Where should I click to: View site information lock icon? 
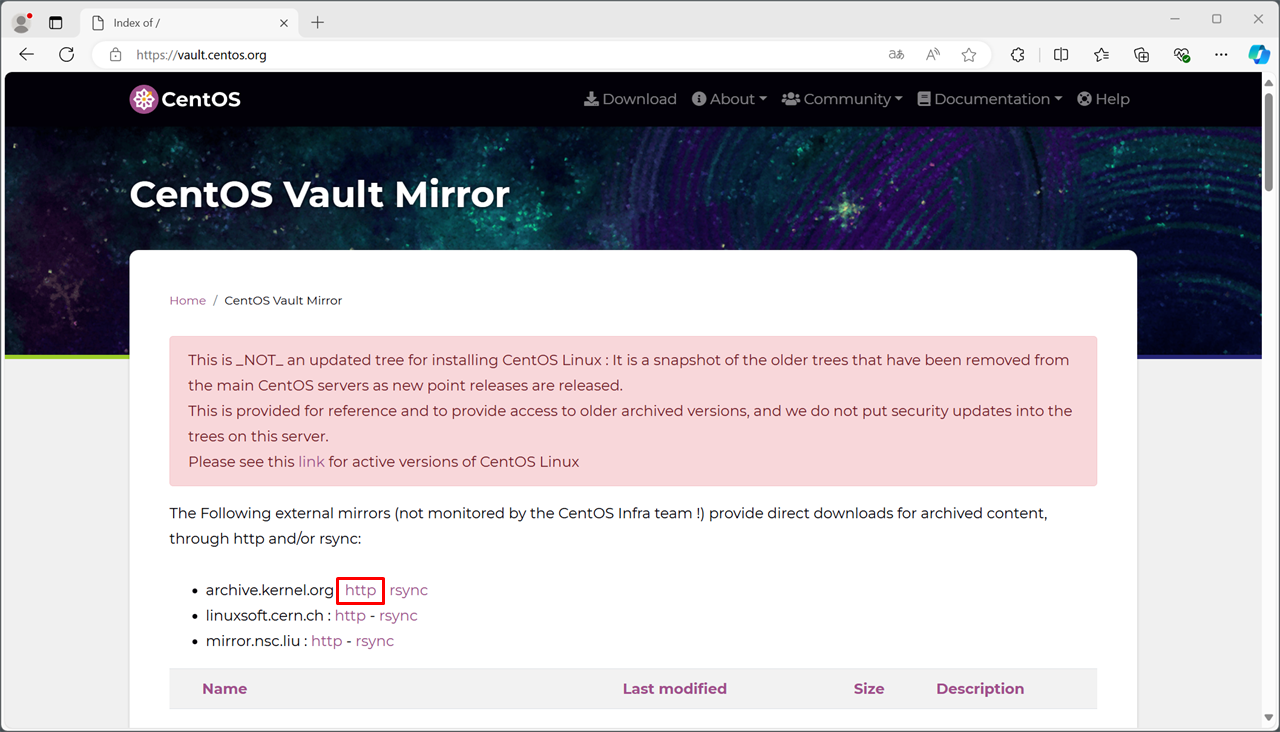click(x=116, y=55)
